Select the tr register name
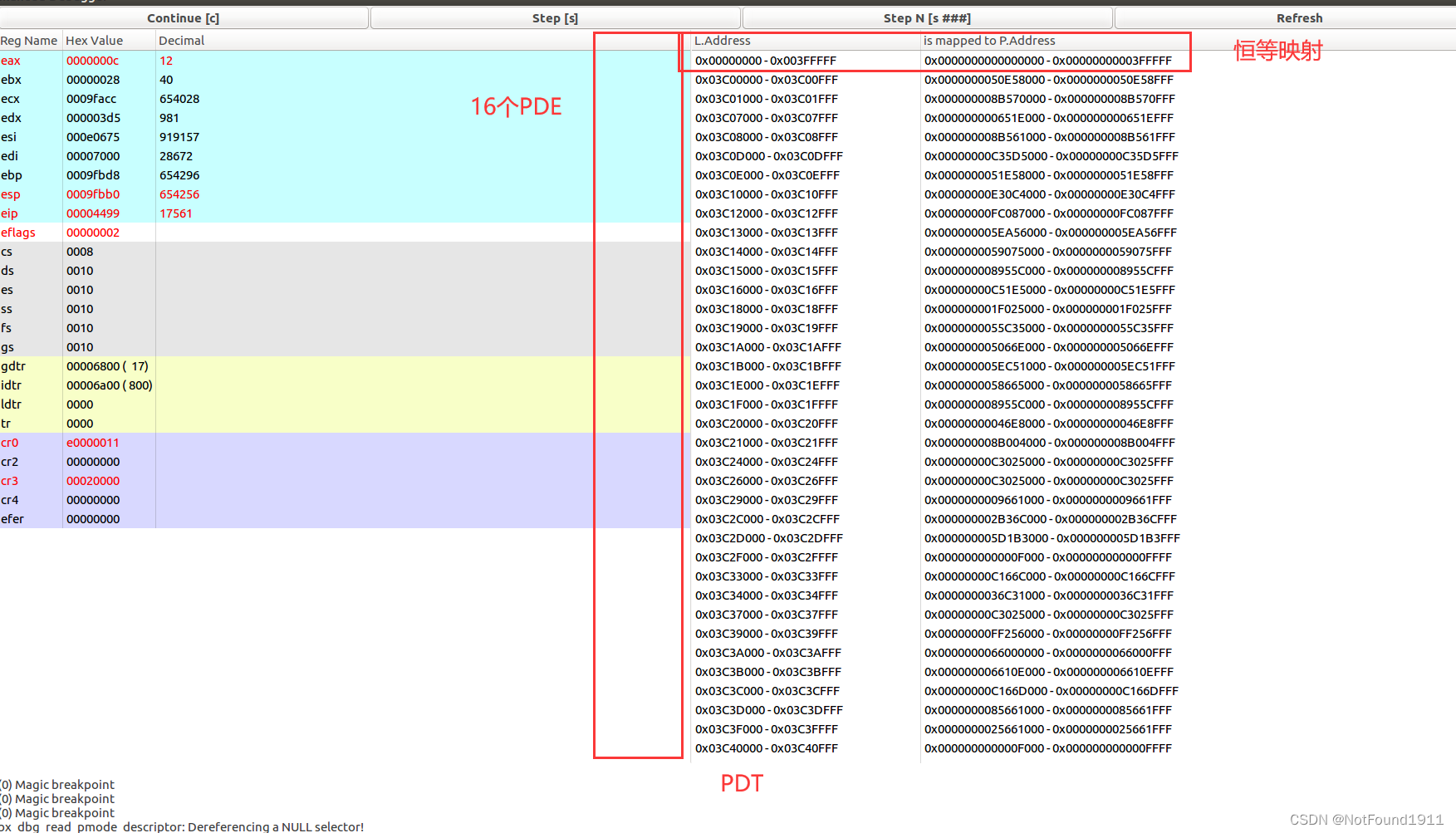Viewport: 1456px width, 833px height. 6,424
